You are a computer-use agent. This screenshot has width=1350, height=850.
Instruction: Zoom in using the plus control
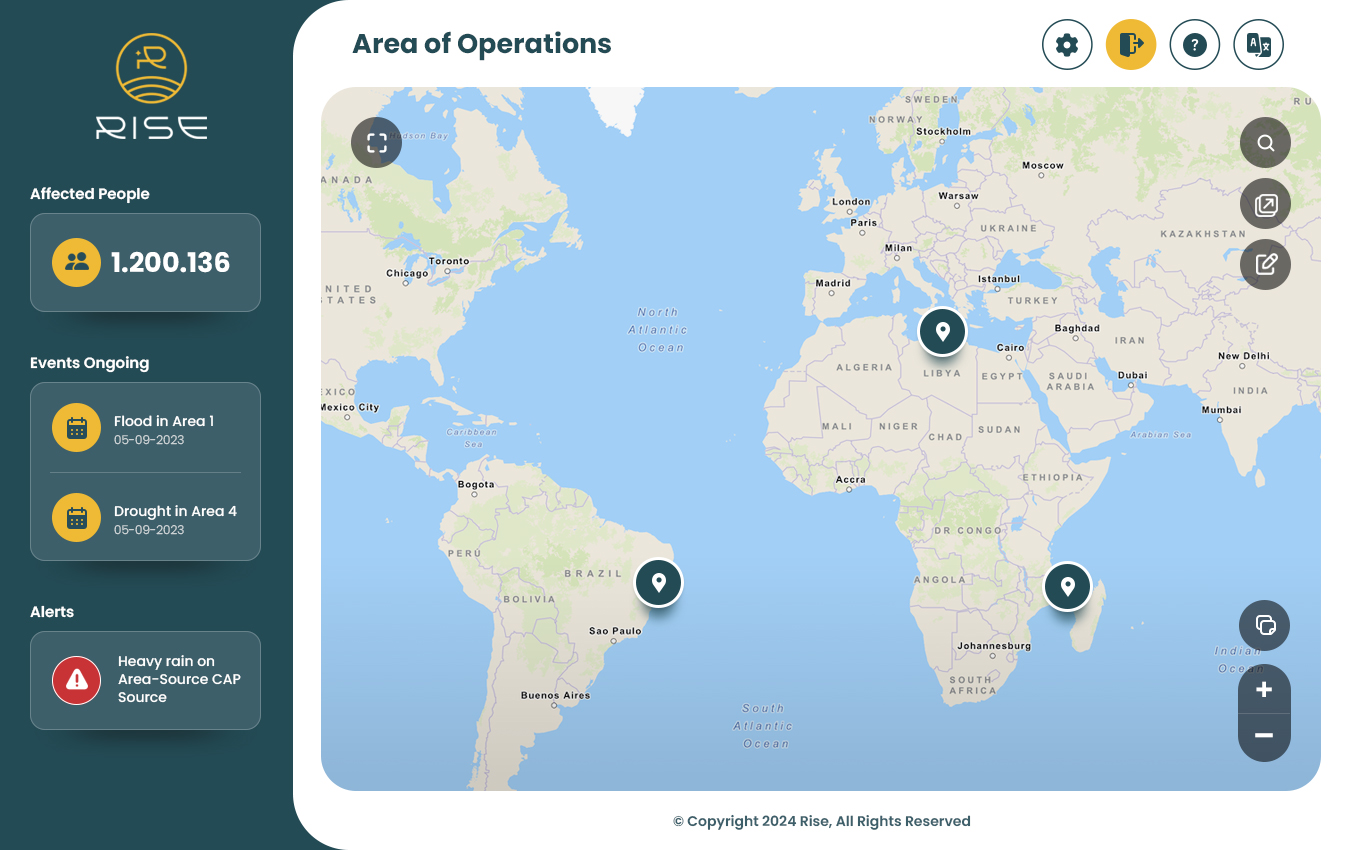[x=1264, y=690]
